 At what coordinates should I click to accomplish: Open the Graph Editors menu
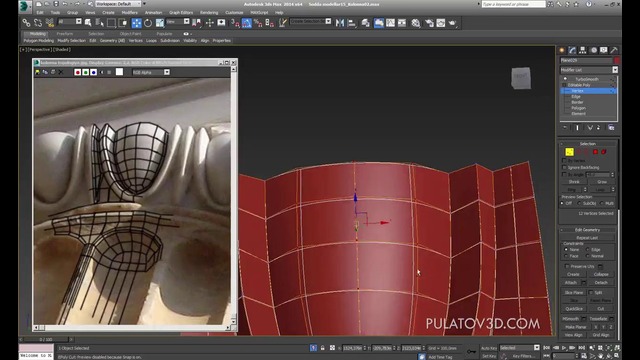[181, 13]
